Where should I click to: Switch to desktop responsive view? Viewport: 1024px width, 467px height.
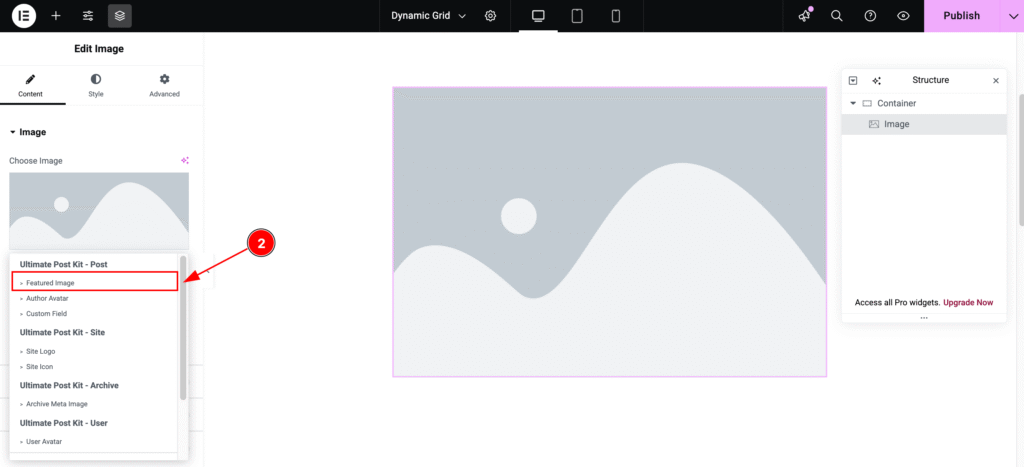pyautogui.click(x=538, y=16)
